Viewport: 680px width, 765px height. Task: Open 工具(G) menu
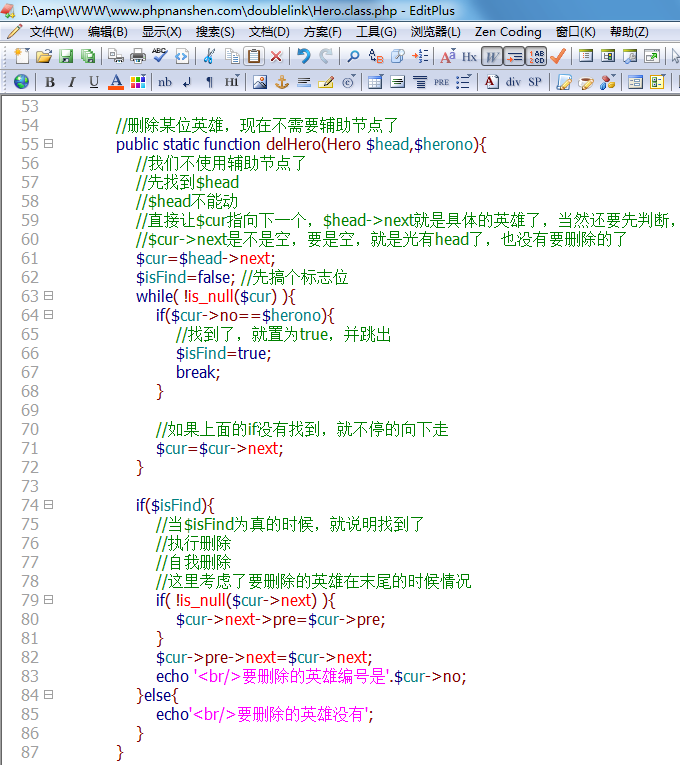click(376, 32)
